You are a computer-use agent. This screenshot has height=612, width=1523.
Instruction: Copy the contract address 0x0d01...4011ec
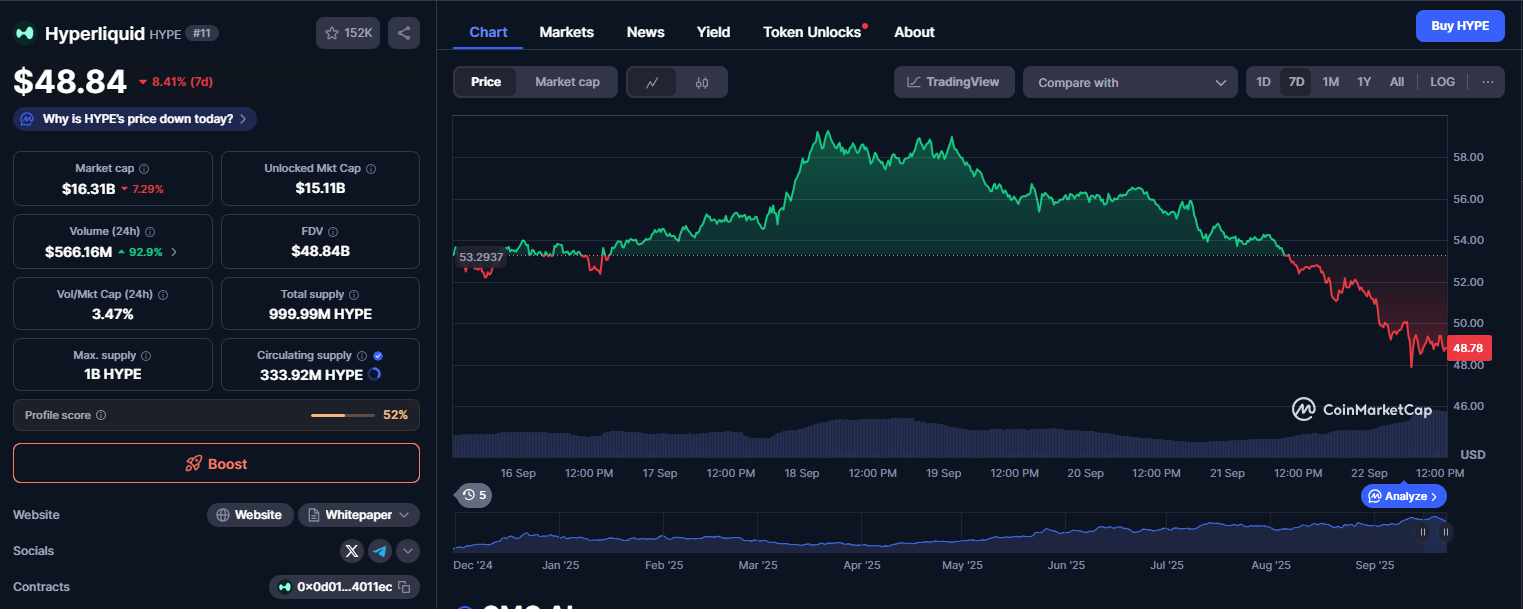[x=404, y=587]
